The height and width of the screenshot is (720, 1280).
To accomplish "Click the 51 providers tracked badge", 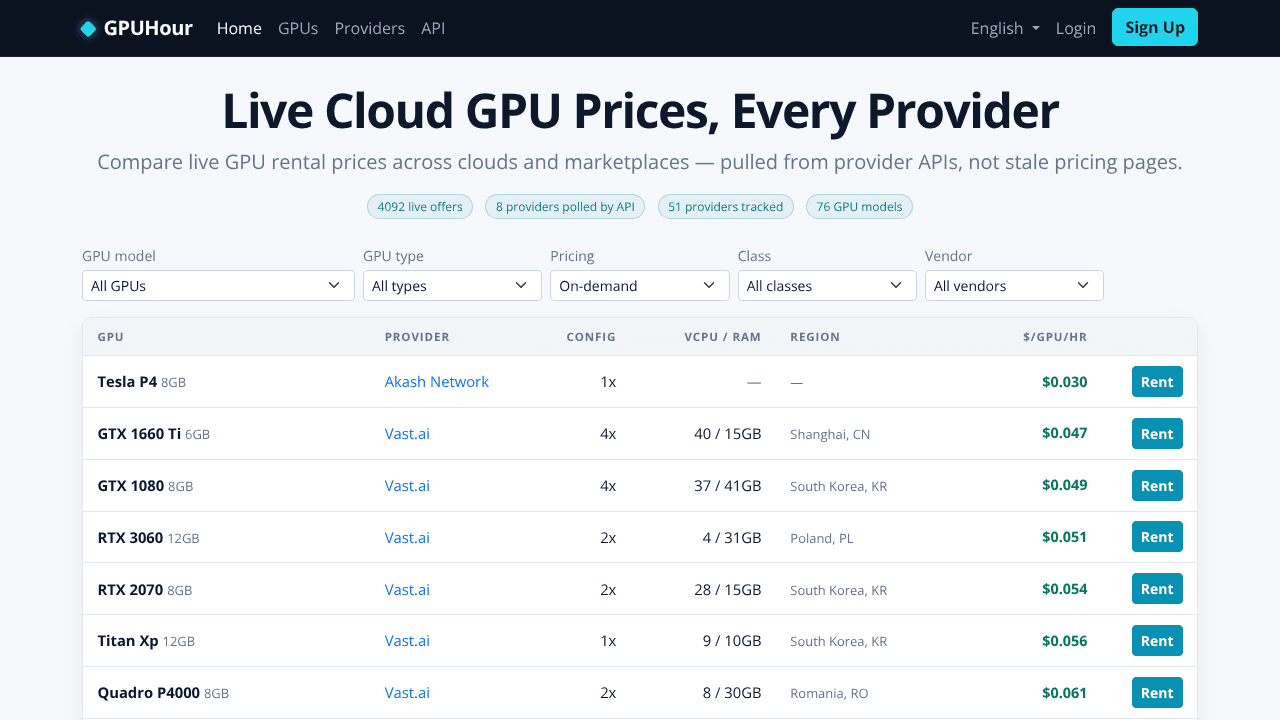I will click(x=726, y=207).
